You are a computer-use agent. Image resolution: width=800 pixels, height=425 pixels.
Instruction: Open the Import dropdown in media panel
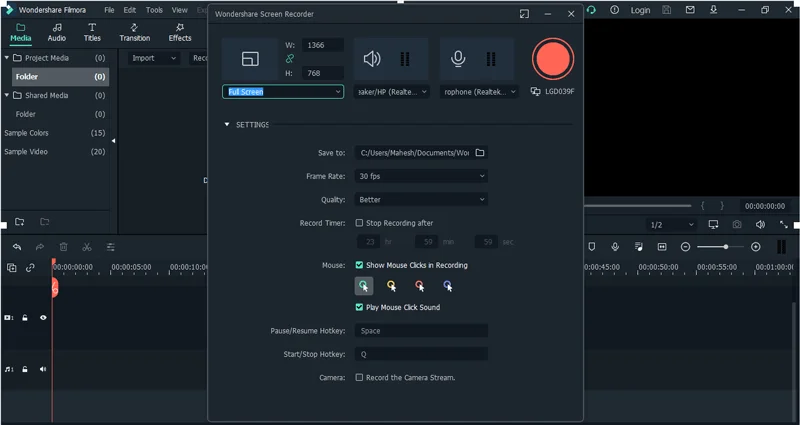pyautogui.click(x=153, y=58)
